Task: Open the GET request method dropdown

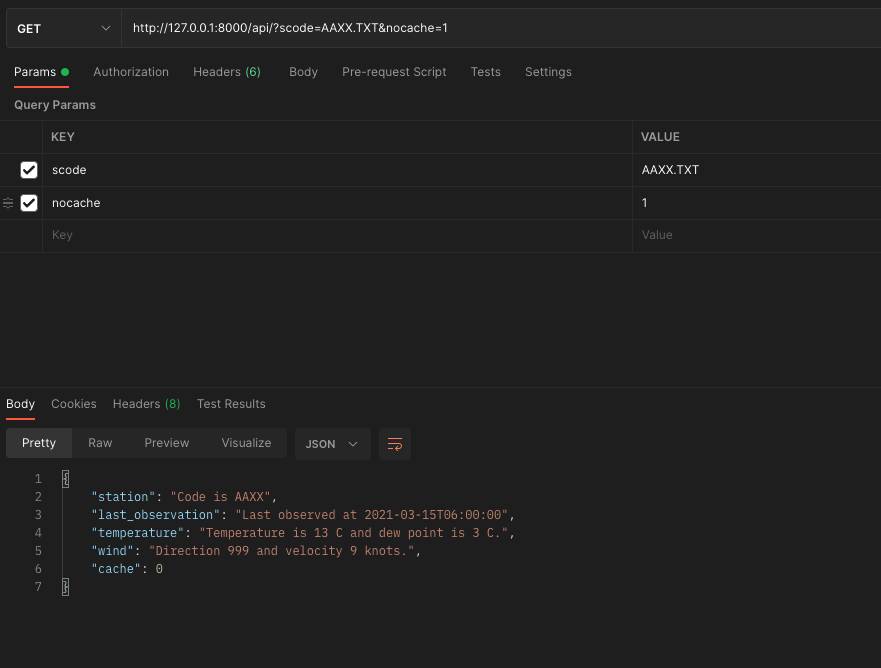Action: coord(62,27)
